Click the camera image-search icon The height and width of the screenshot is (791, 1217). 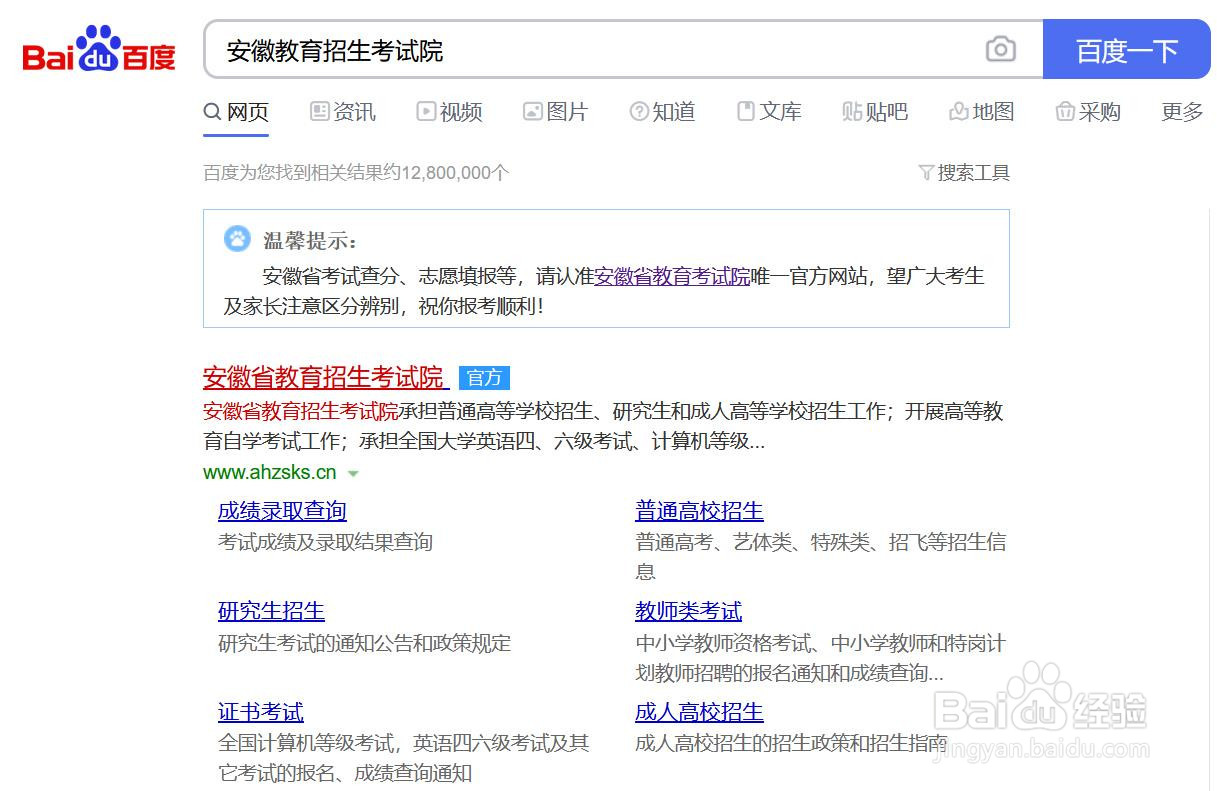point(1000,49)
